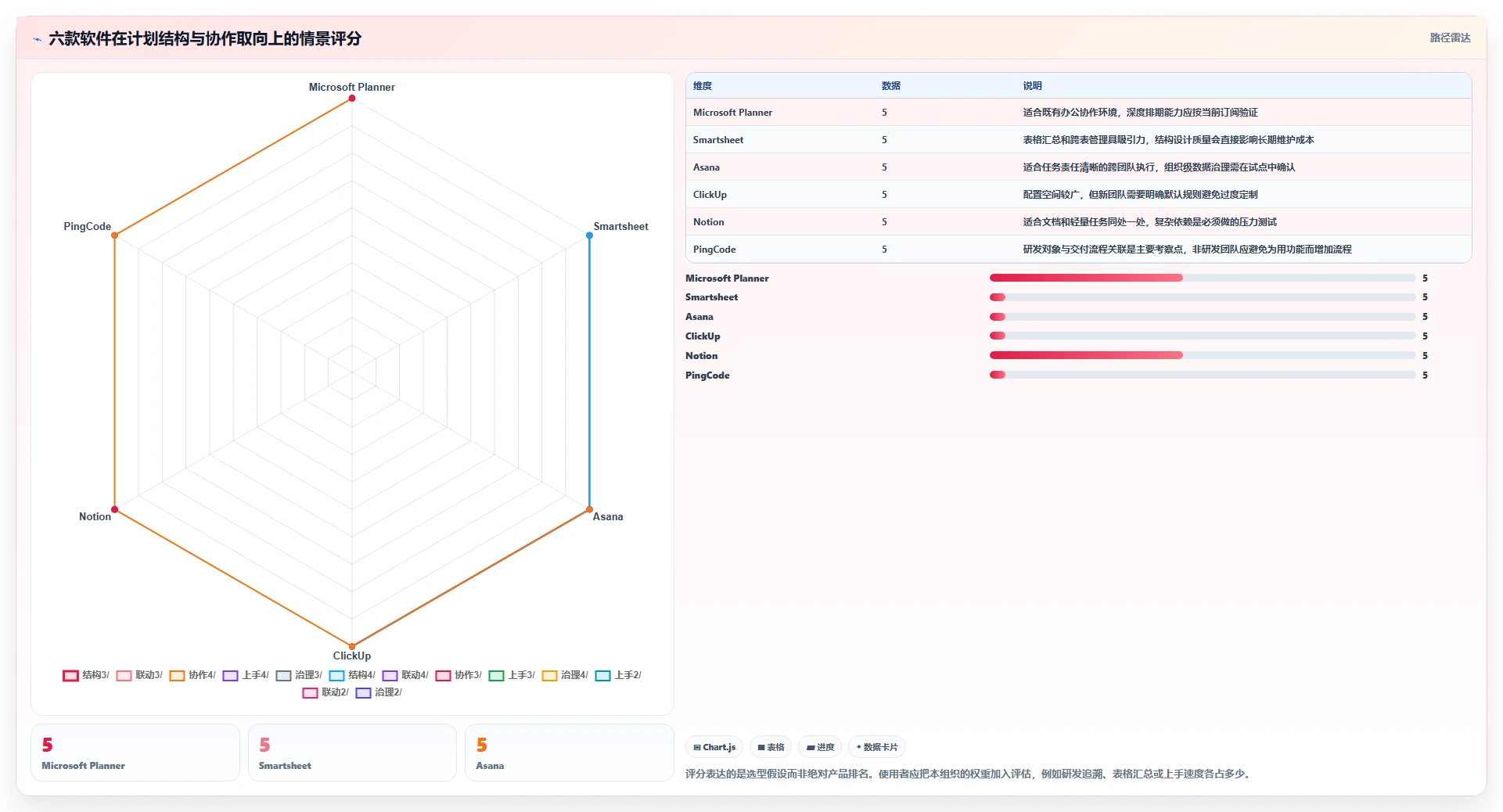The image size is (1503, 812).
Task: Toggle the 联动3/ legend series
Action: click(x=139, y=675)
